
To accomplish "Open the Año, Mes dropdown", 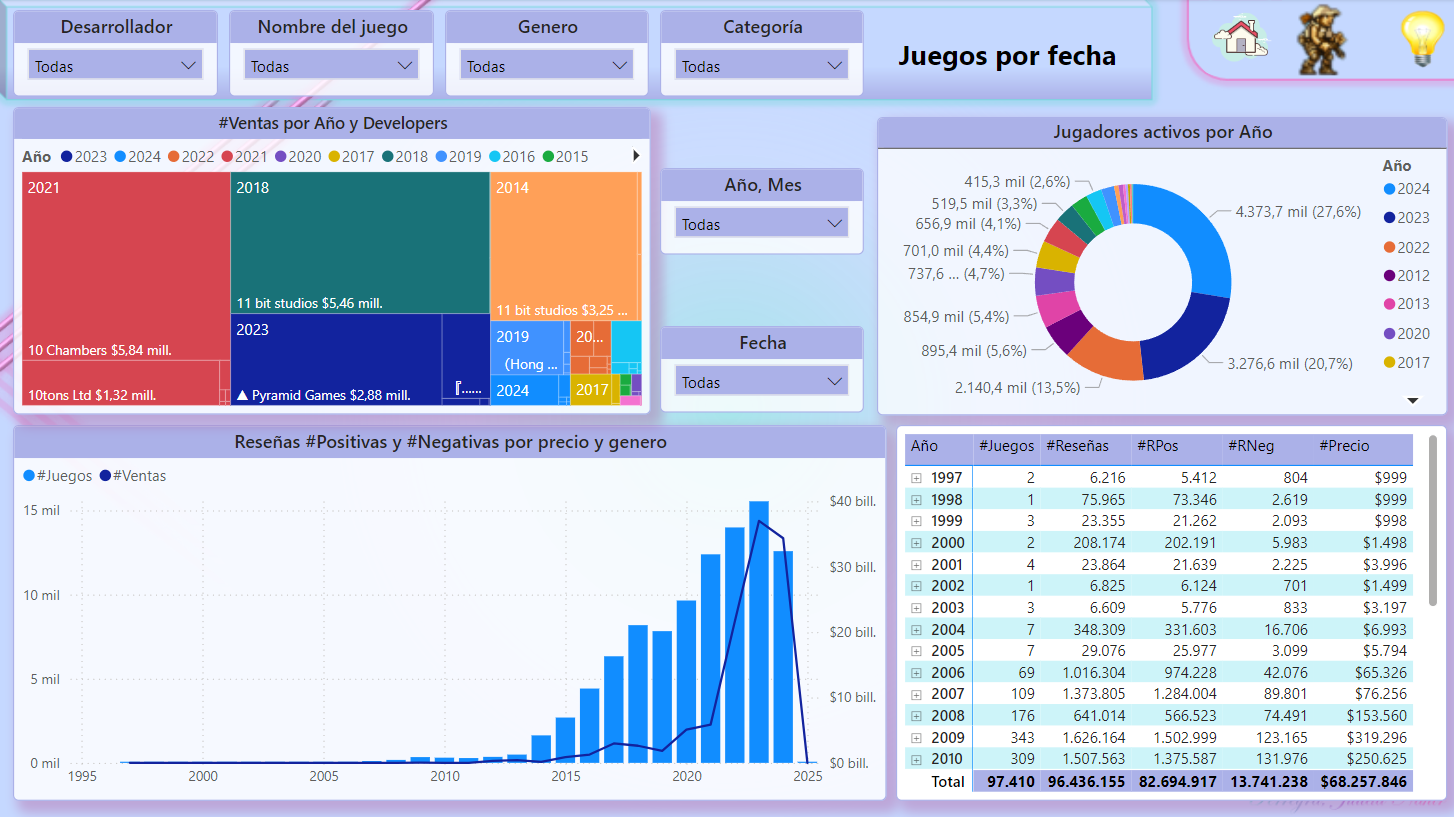I will tap(762, 224).
